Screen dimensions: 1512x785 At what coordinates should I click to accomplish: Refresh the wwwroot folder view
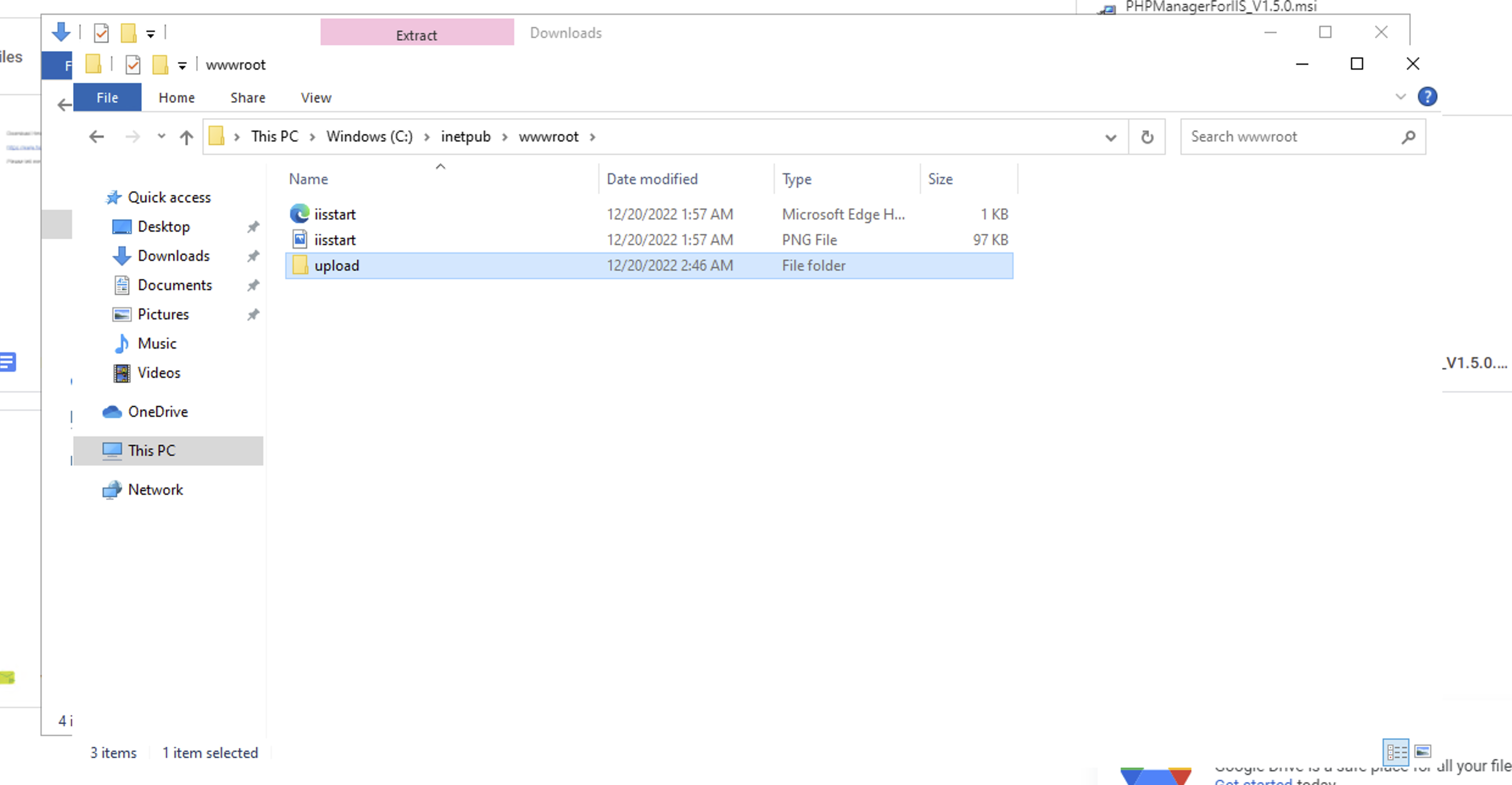click(x=1147, y=137)
